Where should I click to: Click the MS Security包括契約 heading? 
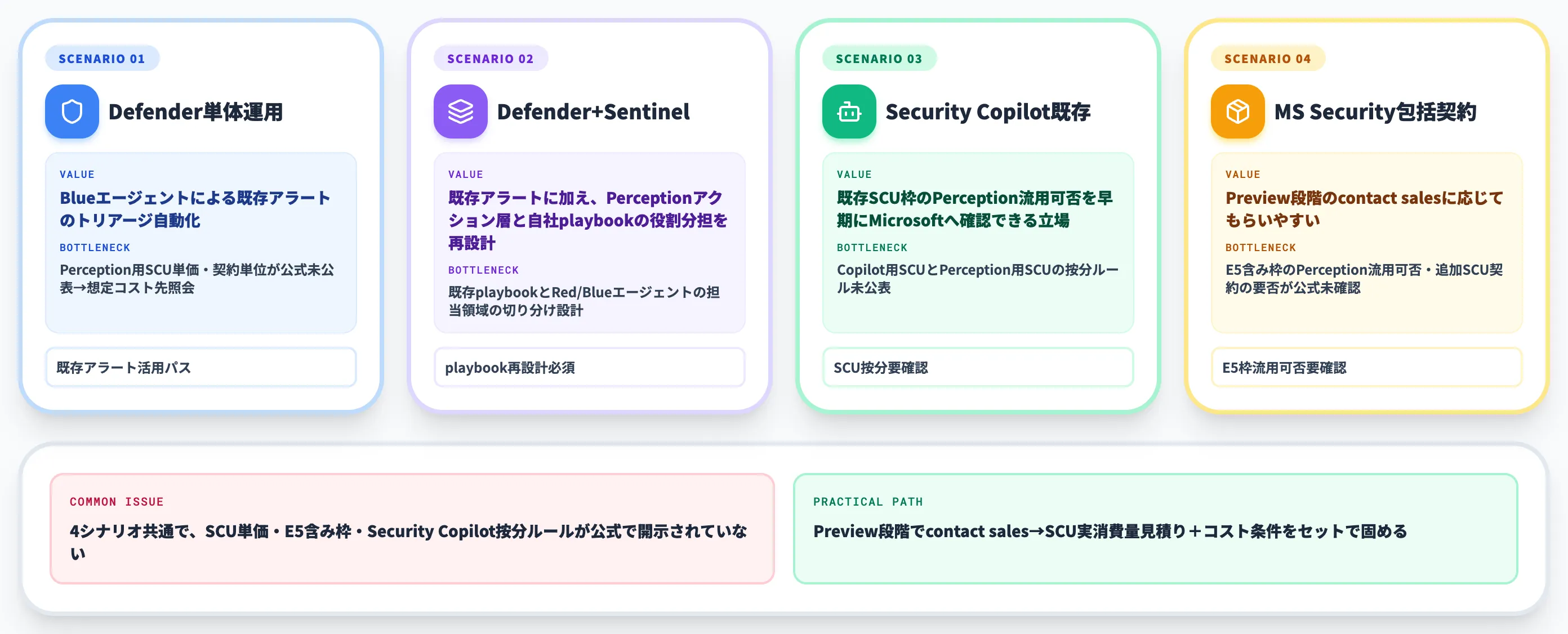(x=1375, y=112)
